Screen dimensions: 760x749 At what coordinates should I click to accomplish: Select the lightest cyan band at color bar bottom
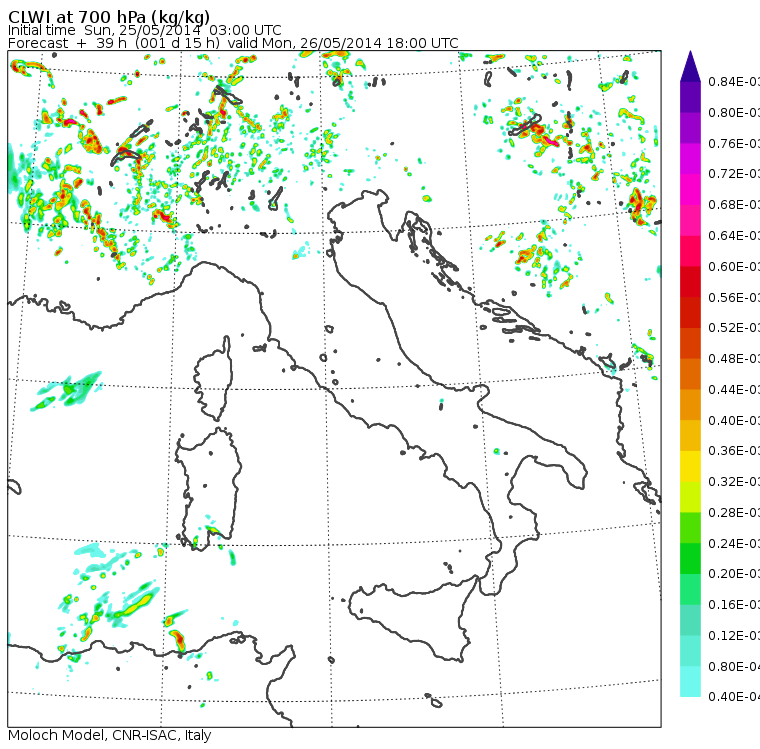coord(690,682)
